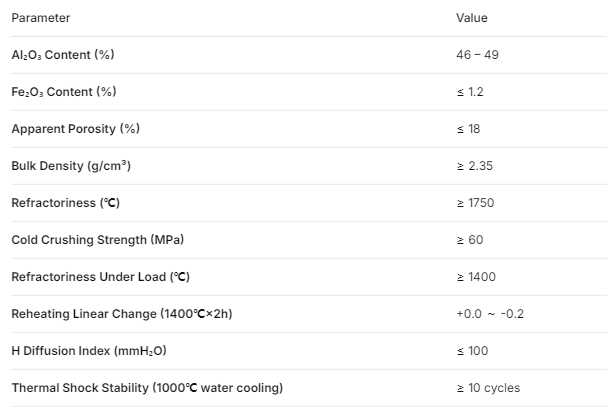Select the Refractoriness Under Load (℃) label
Screen dimensions: 607x407
tap(101, 277)
